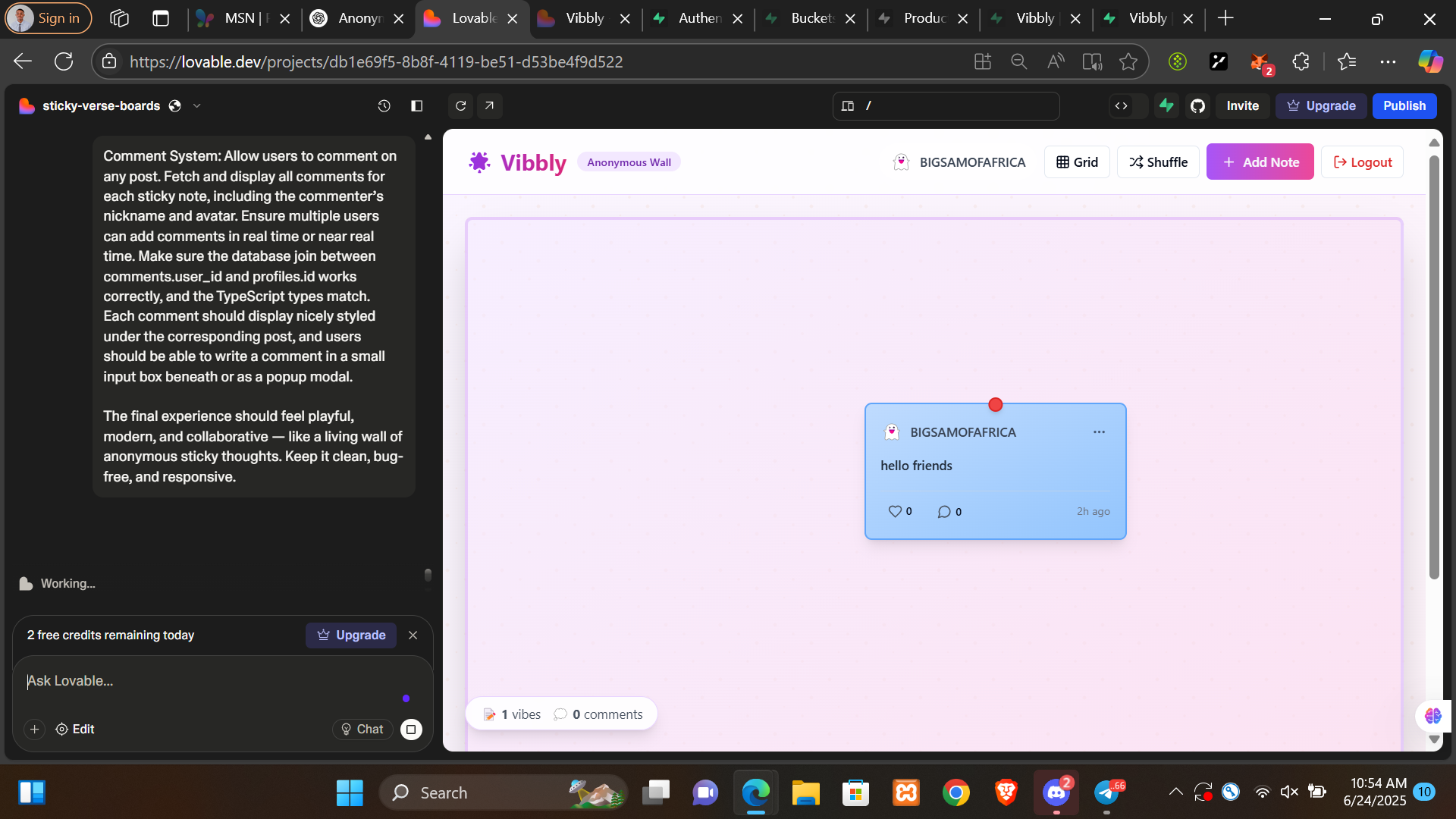1456x819 pixels.
Task: Open version history clock icon
Action: pos(384,106)
